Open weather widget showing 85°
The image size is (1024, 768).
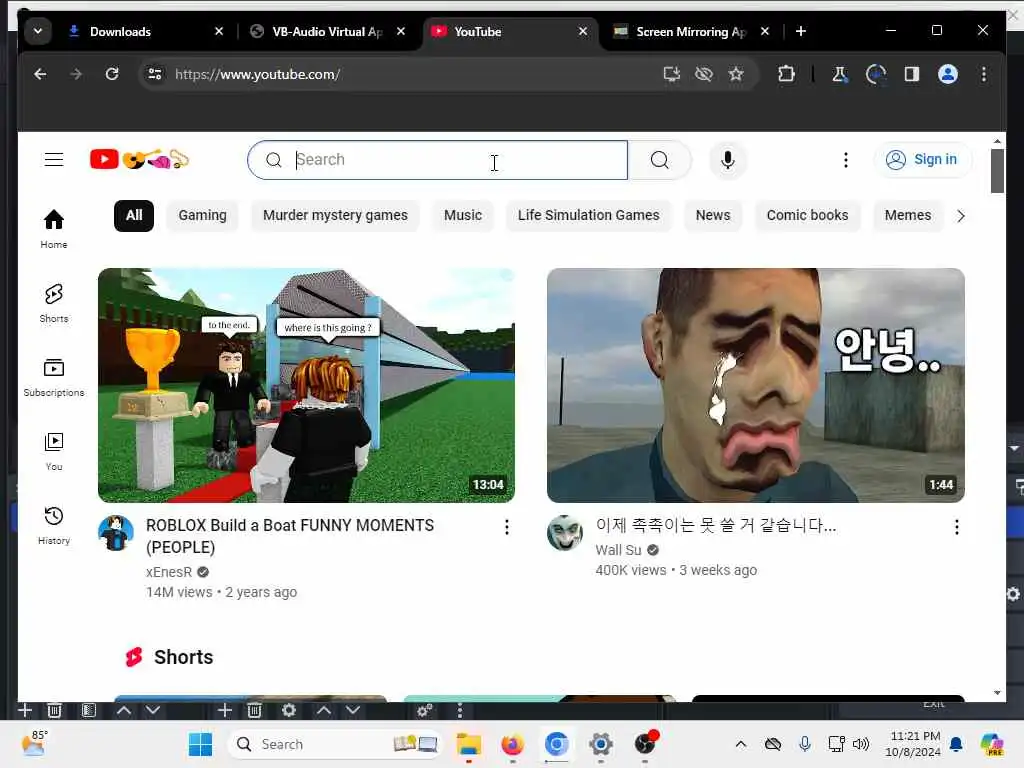tap(34, 744)
